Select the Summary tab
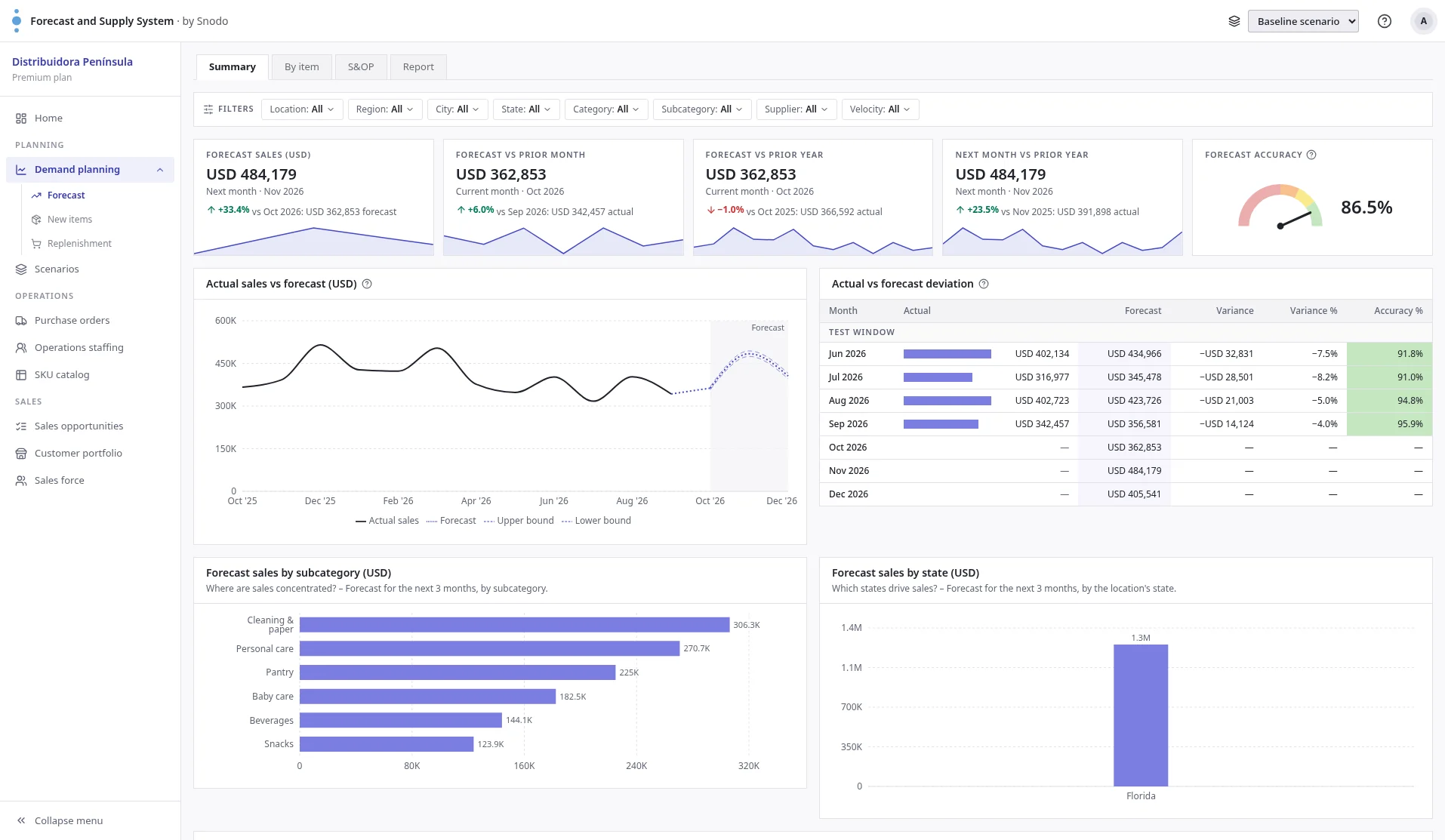 (x=233, y=67)
